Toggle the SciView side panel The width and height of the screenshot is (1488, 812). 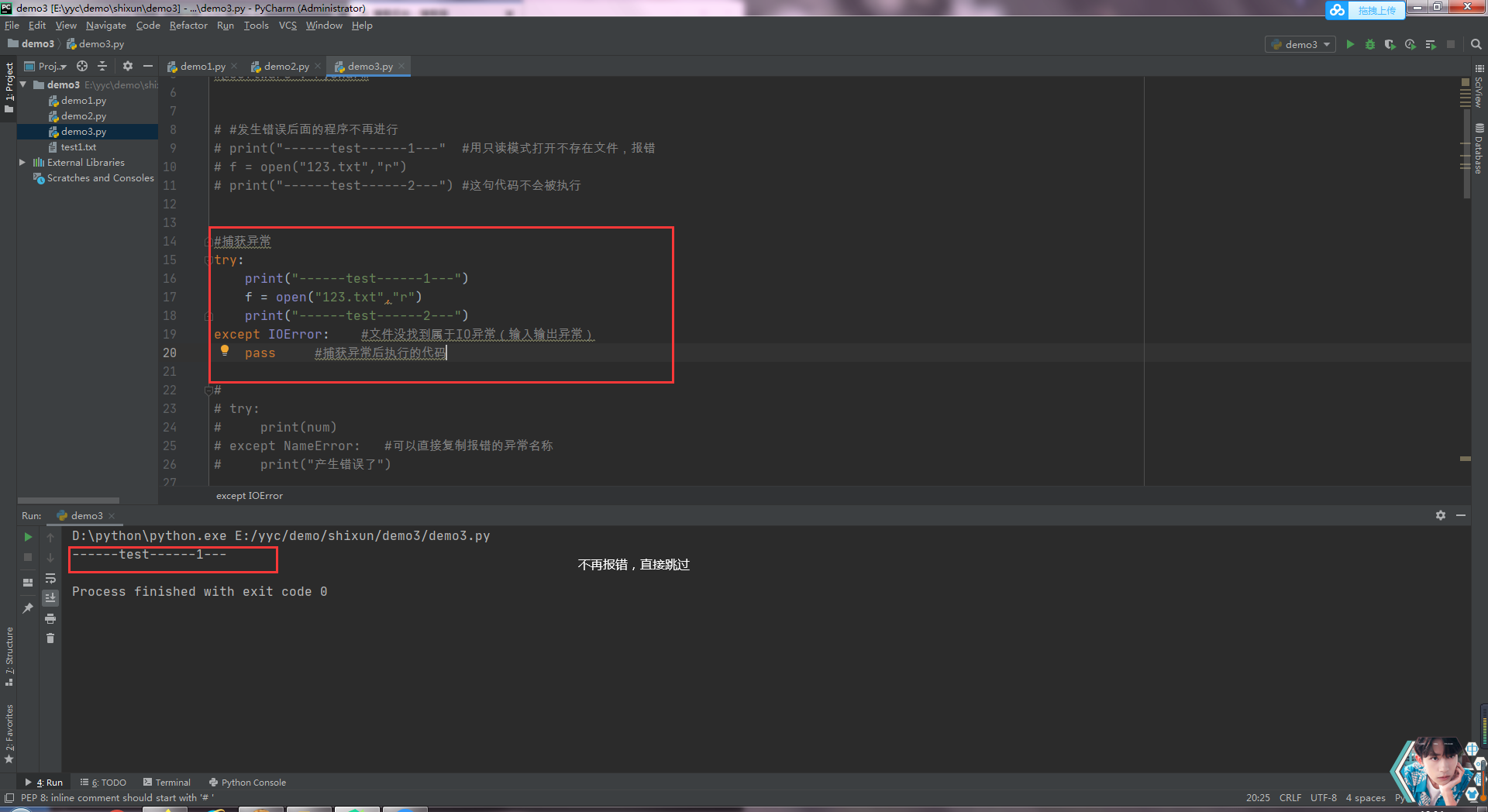[1479, 87]
